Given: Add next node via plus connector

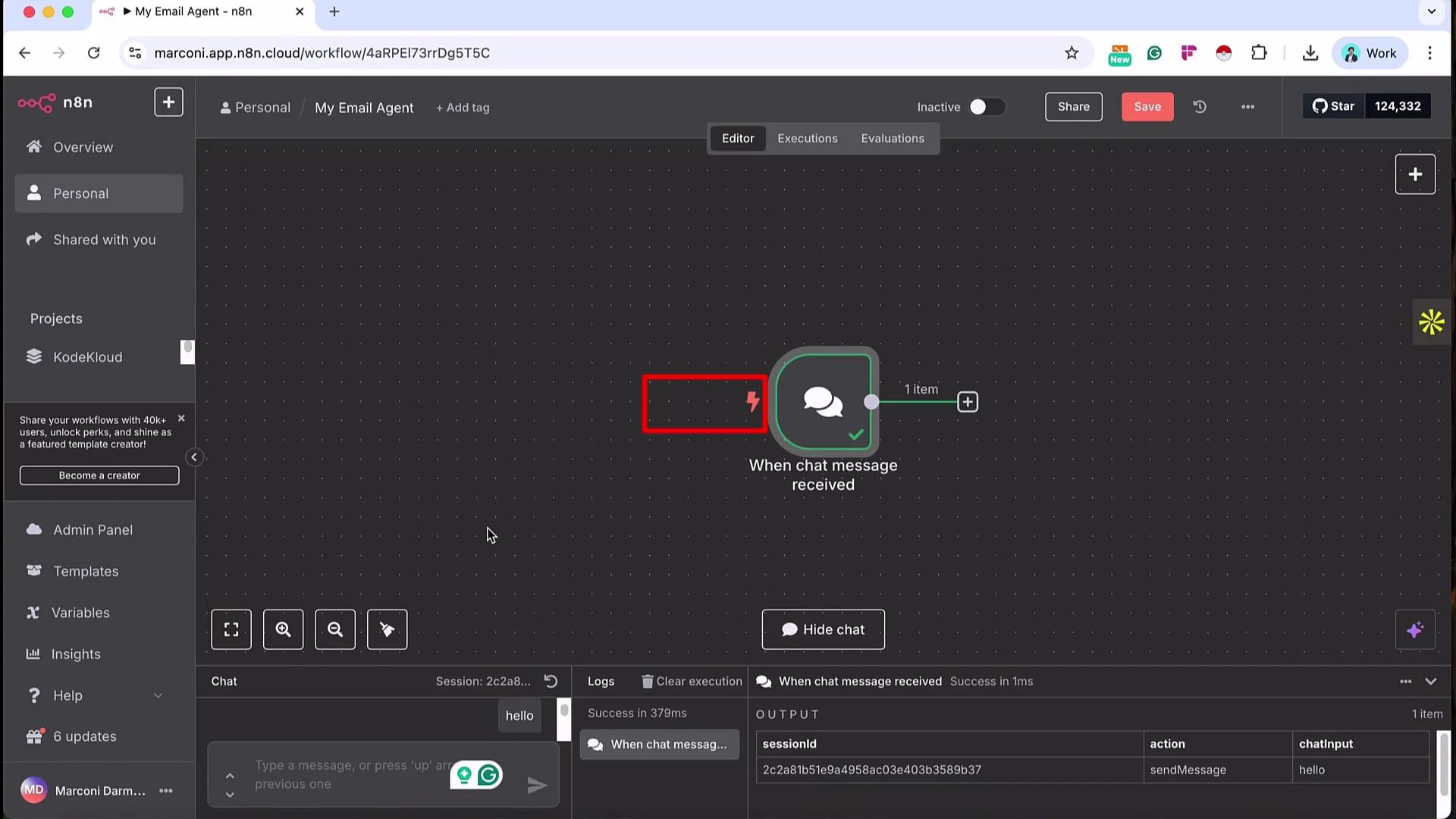Looking at the screenshot, I should pyautogui.click(x=968, y=402).
